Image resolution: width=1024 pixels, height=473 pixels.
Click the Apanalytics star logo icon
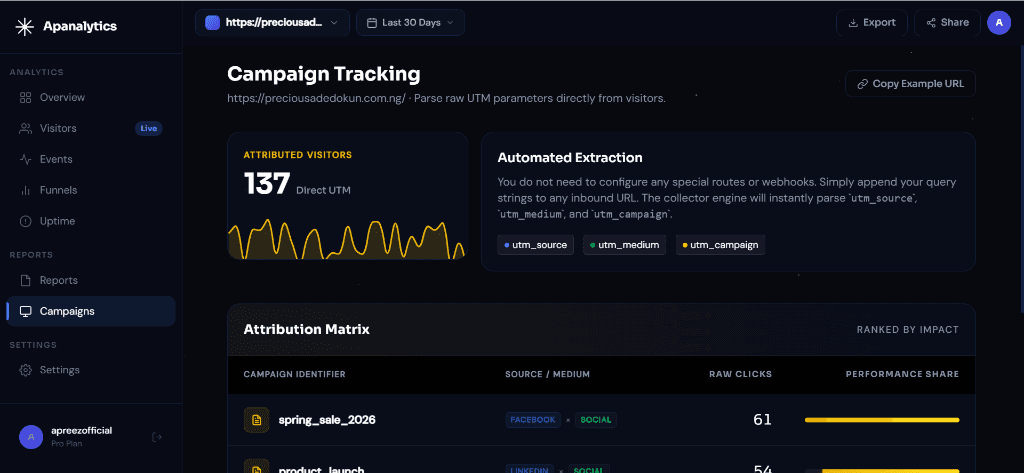(25, 26)
